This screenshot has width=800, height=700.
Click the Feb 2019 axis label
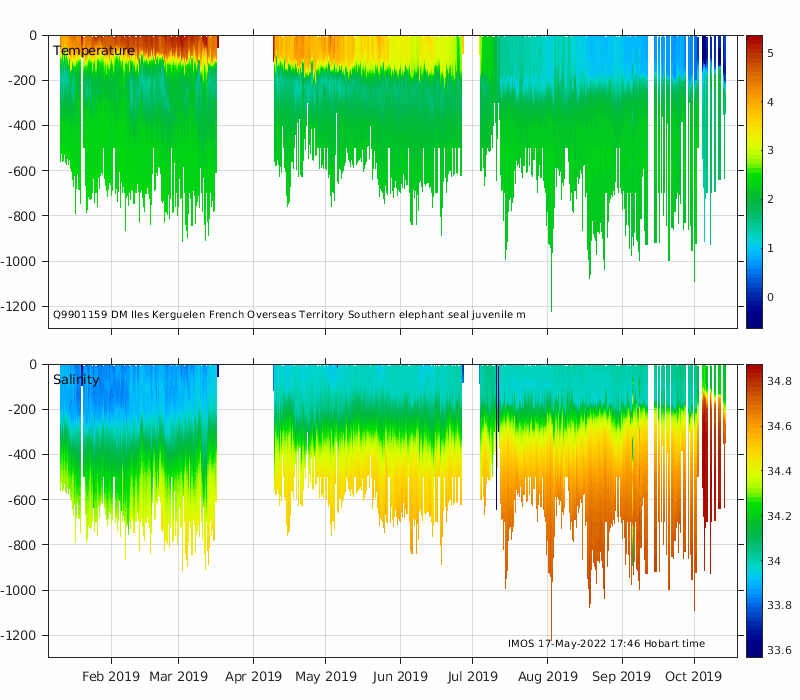(x=111, y=677)
